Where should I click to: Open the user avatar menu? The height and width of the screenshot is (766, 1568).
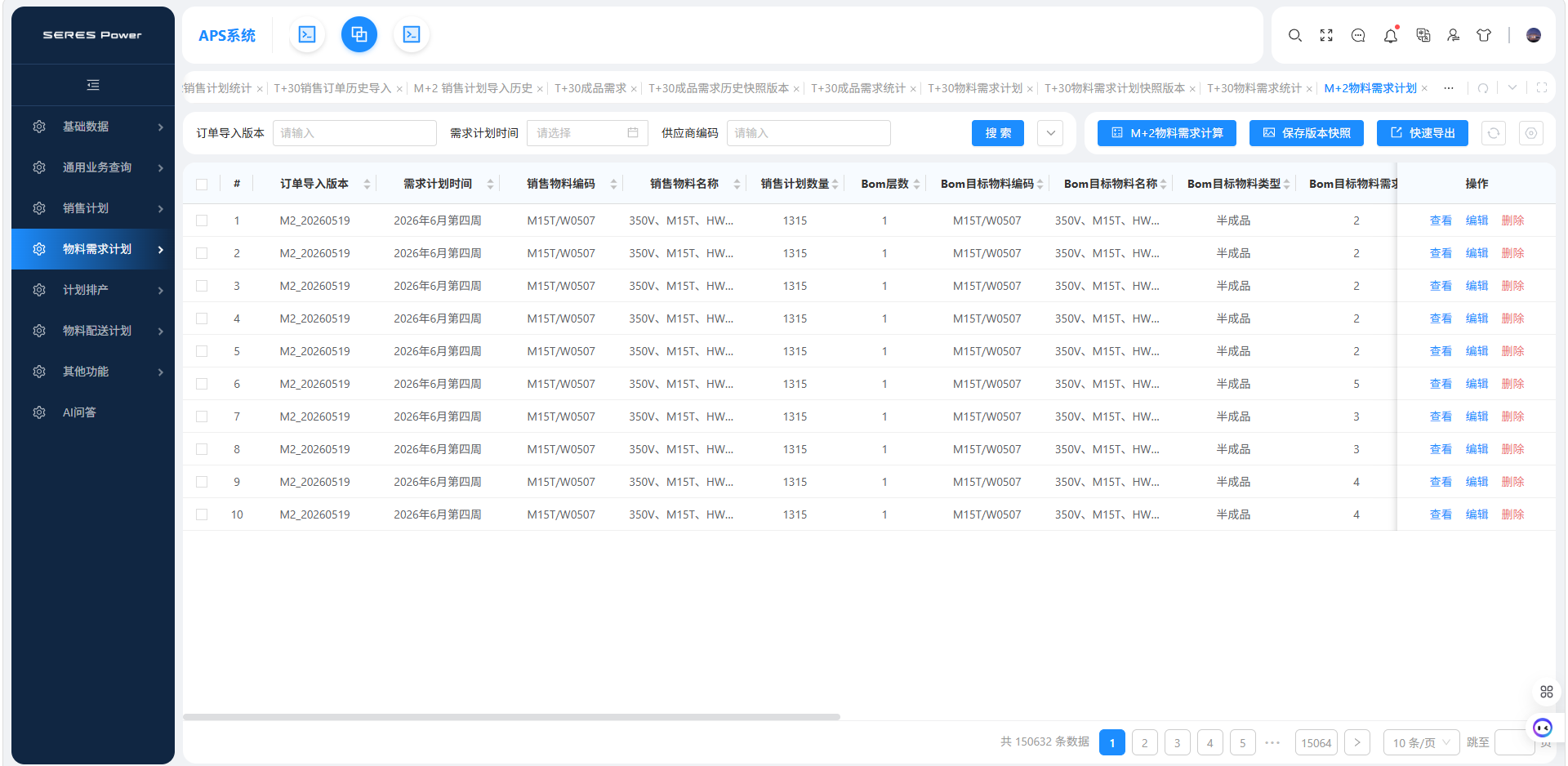click(1534, 35)
